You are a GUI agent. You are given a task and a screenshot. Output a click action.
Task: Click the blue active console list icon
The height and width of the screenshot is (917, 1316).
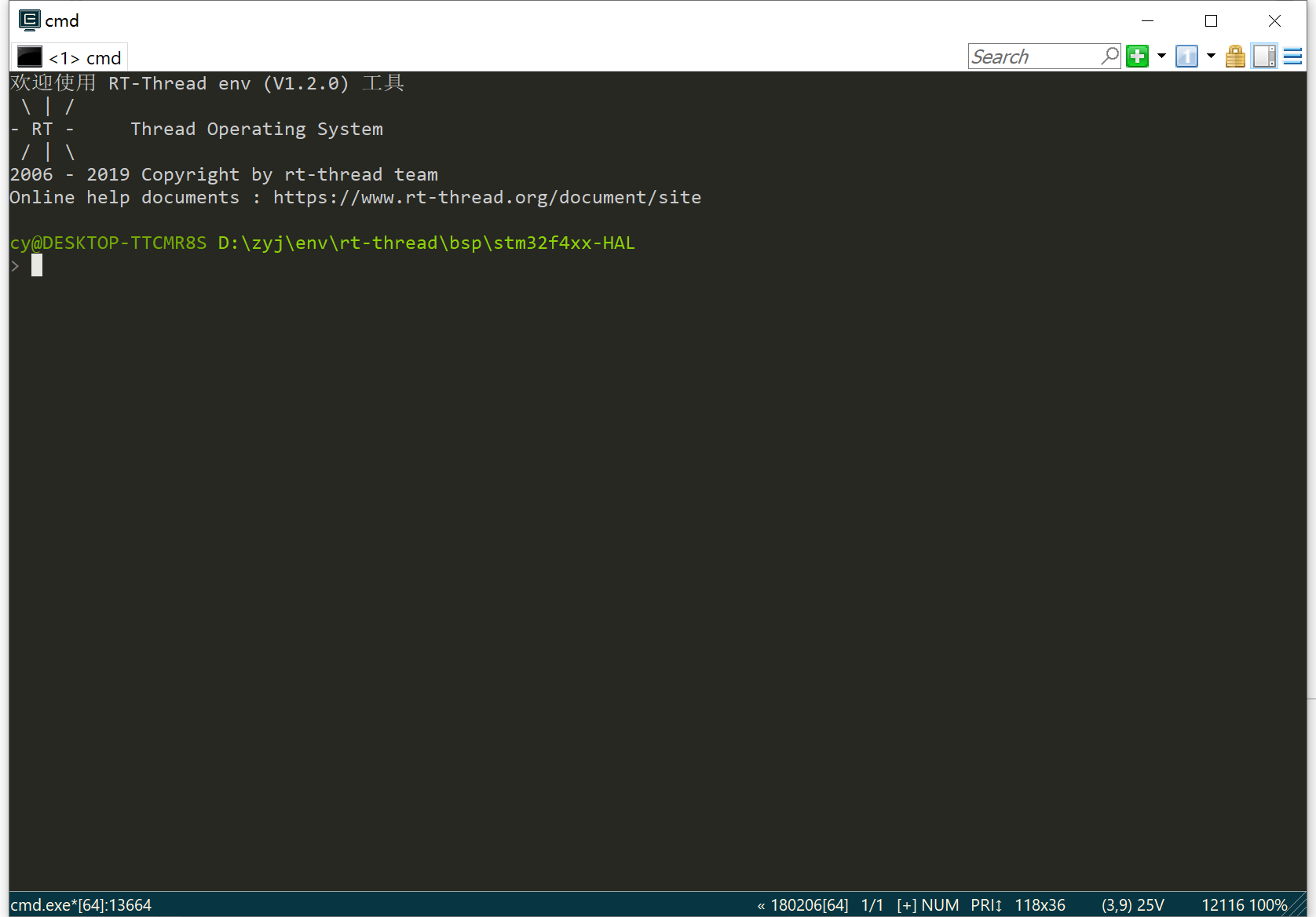[1186, 57]
